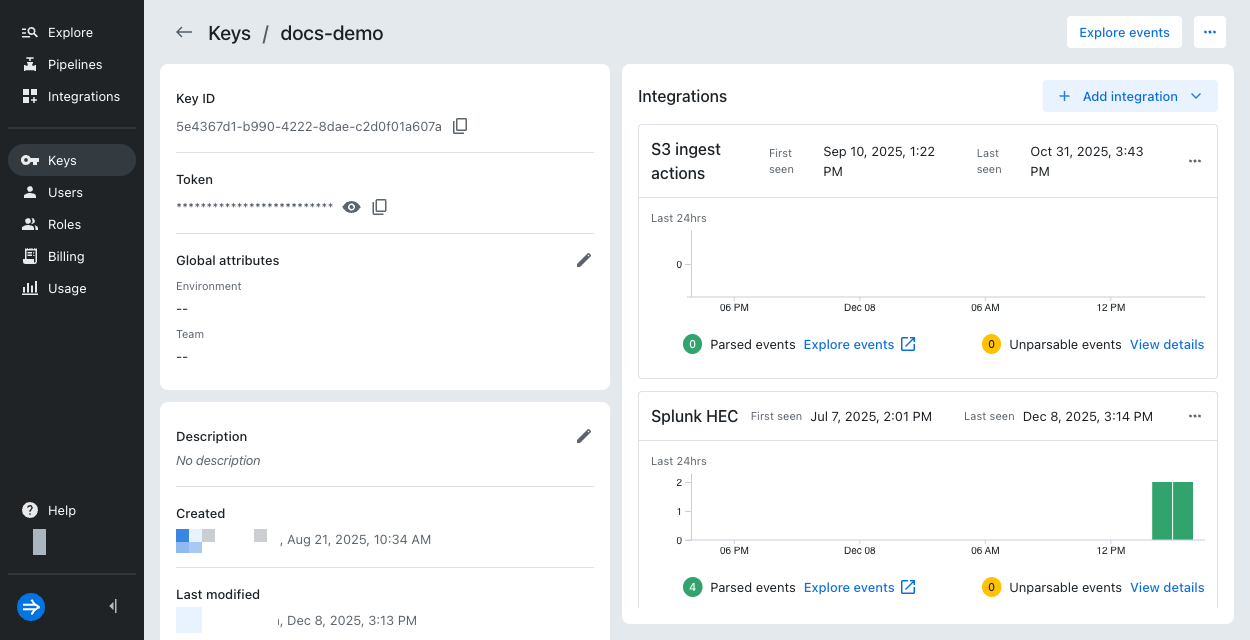Image resolution: width=1250 pixels, height=640 pixels.
Task: Go to Usage page in sidebar
Action: tap(67, 288)
